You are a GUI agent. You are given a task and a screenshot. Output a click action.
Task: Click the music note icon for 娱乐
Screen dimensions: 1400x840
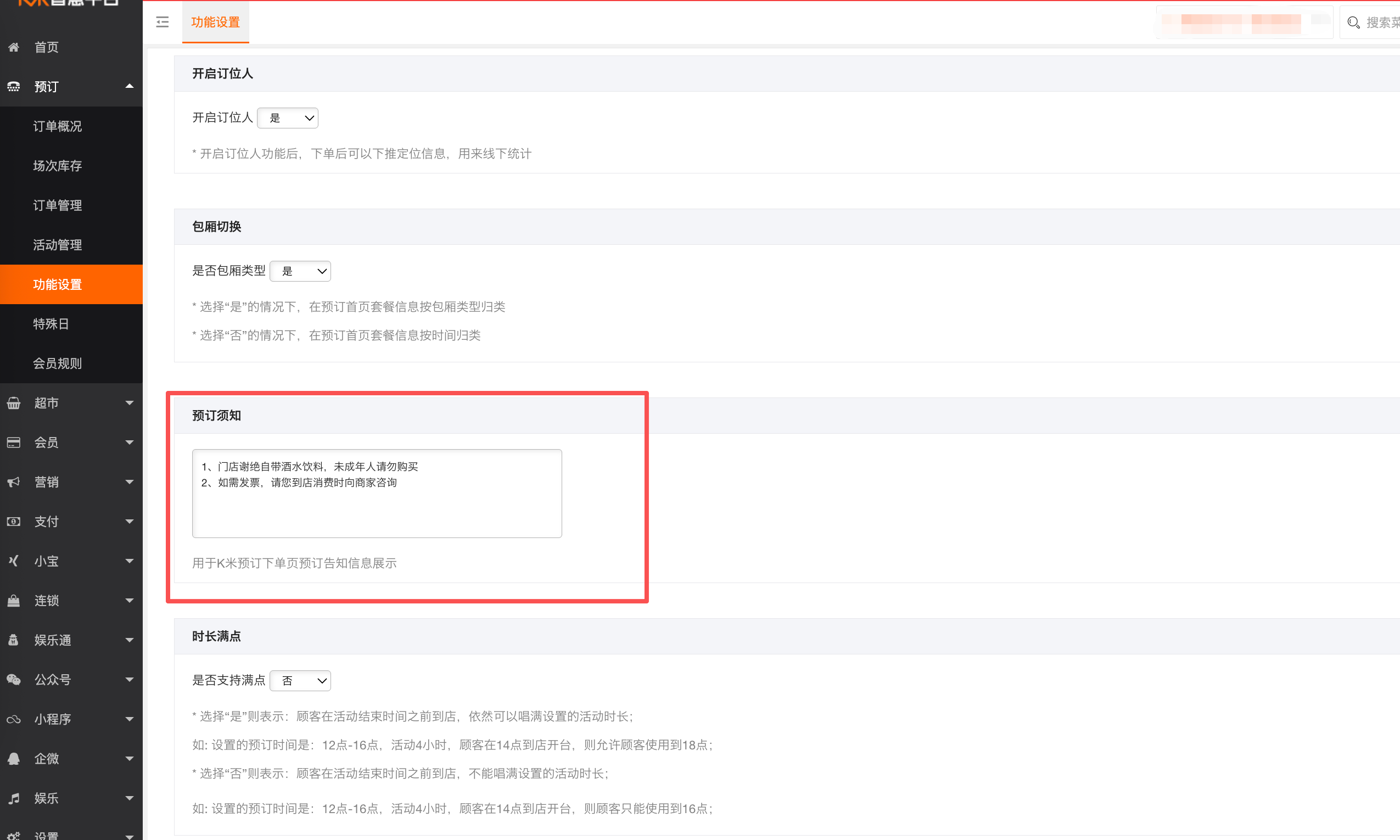(x=14, y=798)
